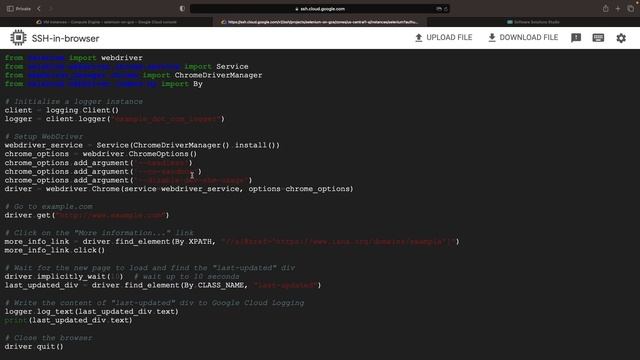The height and width of the screenshot is (360, 640).
Task: Click 'chrome_options = webdriver.ChromeOptions()' line
Action: (x=101, y=154)
